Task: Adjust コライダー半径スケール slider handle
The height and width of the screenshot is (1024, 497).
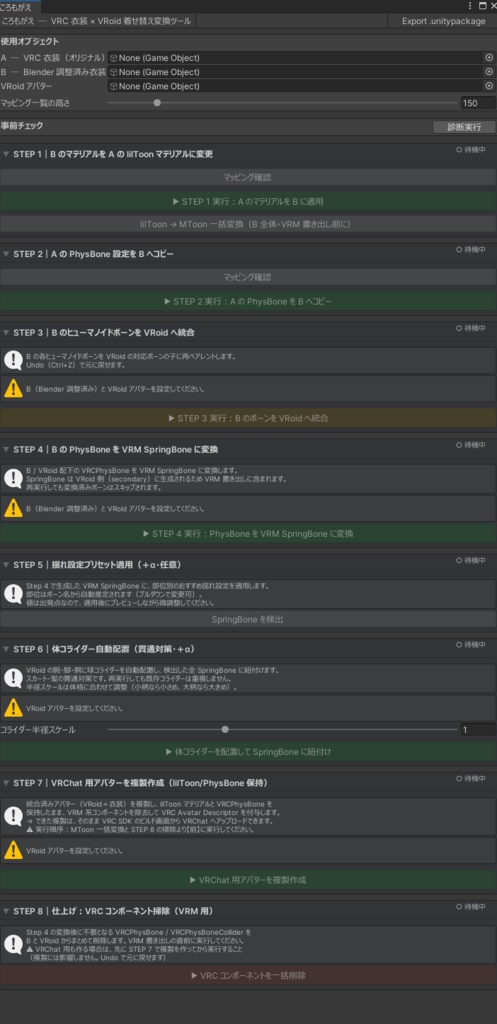Action: coord(225,729)
